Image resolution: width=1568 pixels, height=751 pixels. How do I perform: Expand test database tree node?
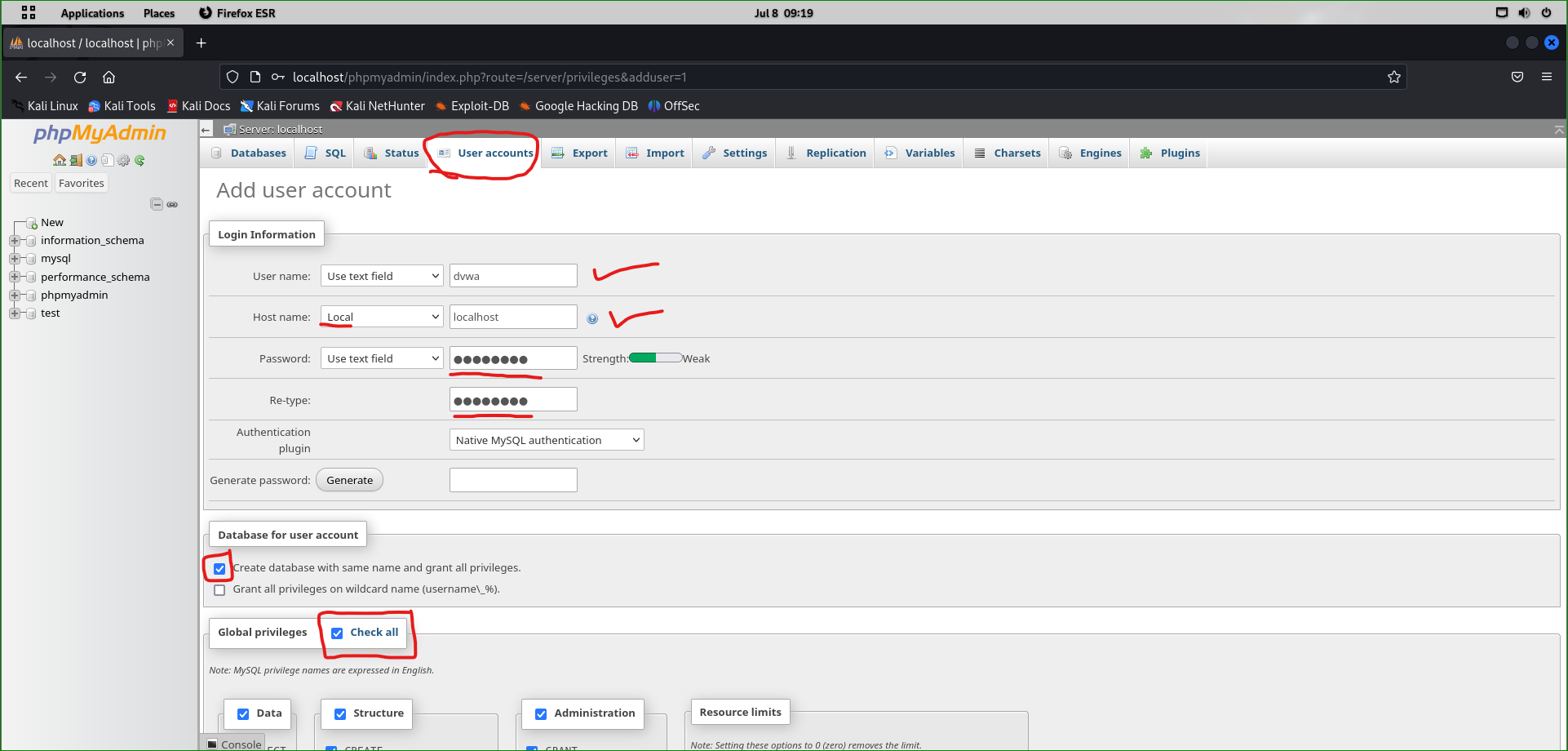(x=15, y=313)
